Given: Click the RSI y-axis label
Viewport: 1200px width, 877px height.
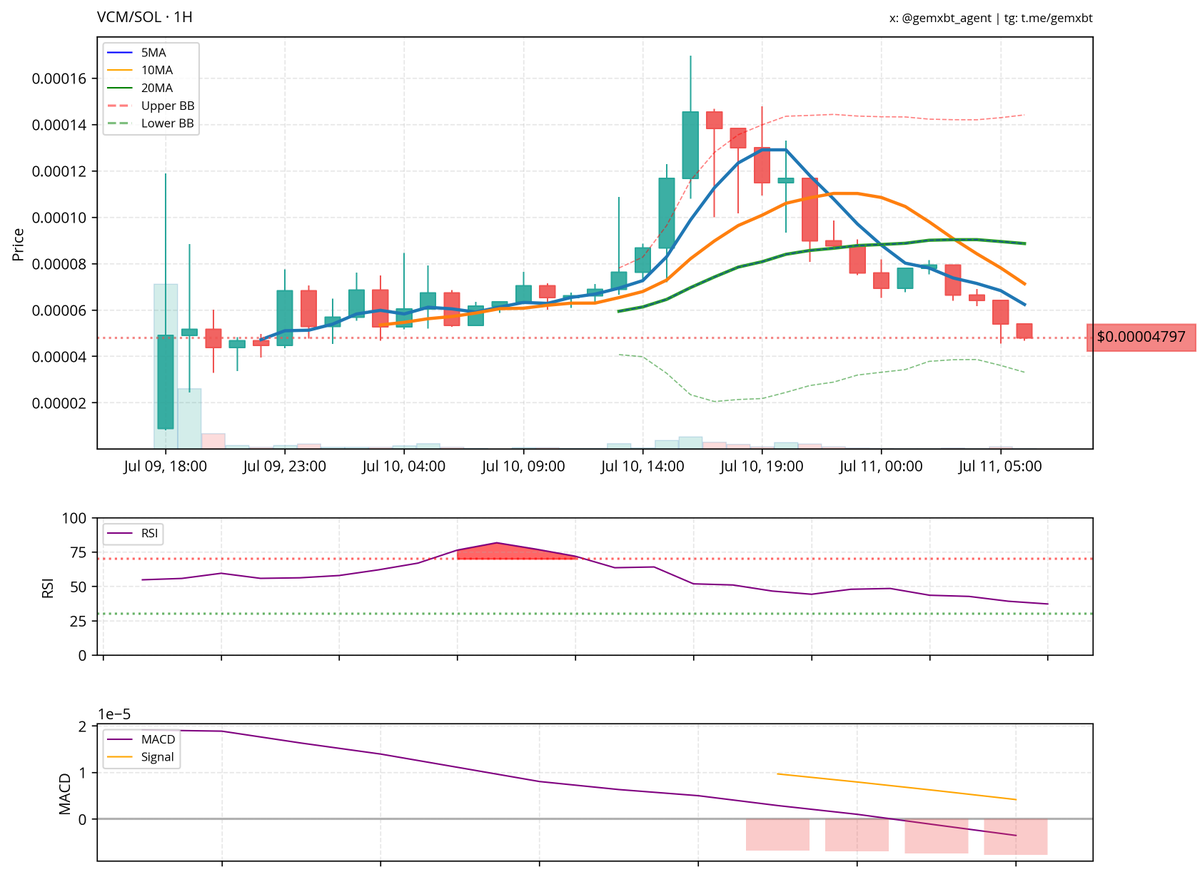Looking at the screenshot, I should (47, 587).
